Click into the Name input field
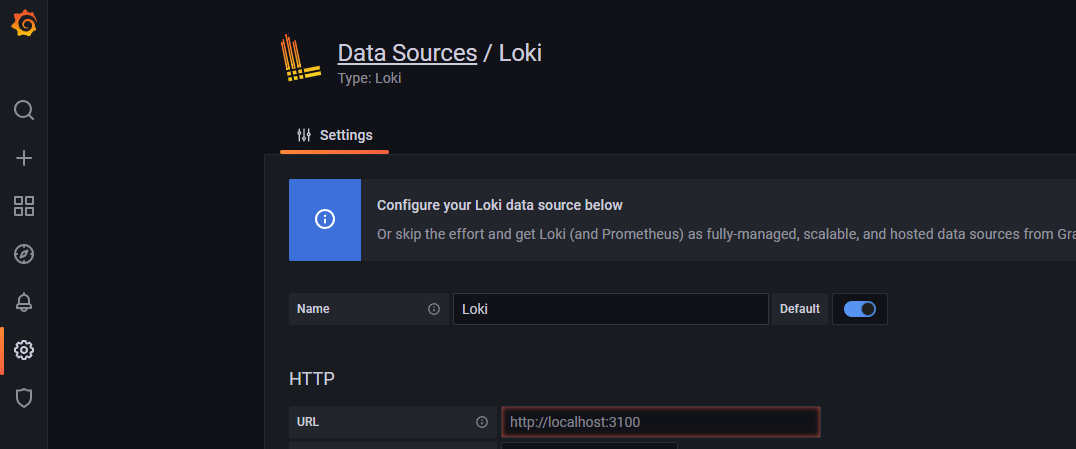This screenshot has width=1076, height=449. [610, 309]
